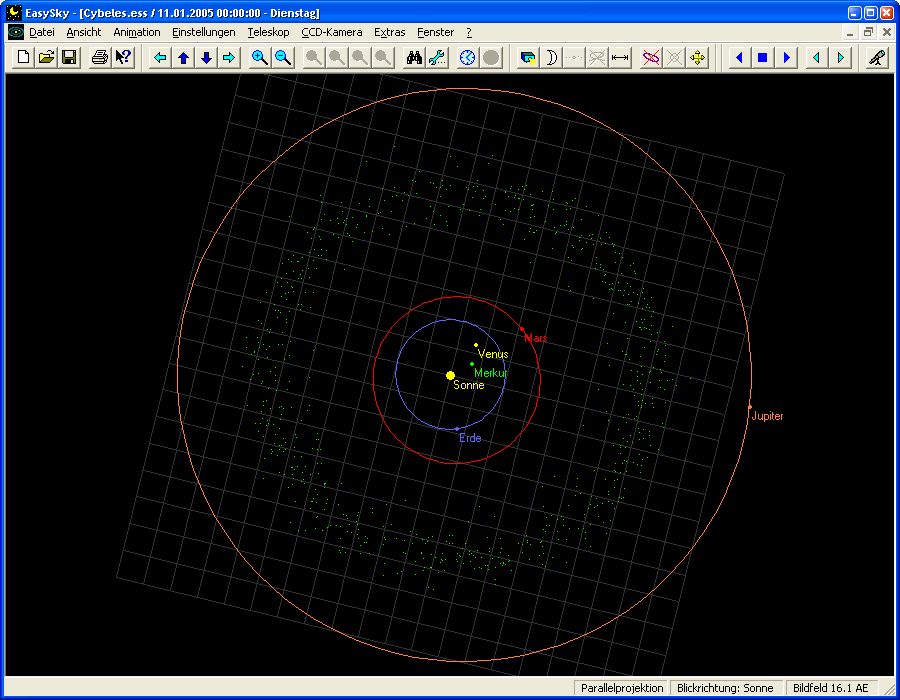Click the clock time settings icon
The image size is (900, 700).
pyautogui.click(x=468, y=58)
